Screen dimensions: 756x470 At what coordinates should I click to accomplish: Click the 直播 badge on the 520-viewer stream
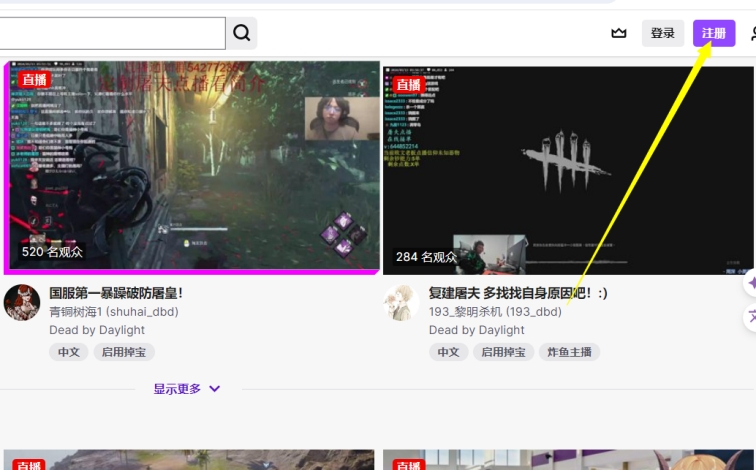(x=34, y=80)
